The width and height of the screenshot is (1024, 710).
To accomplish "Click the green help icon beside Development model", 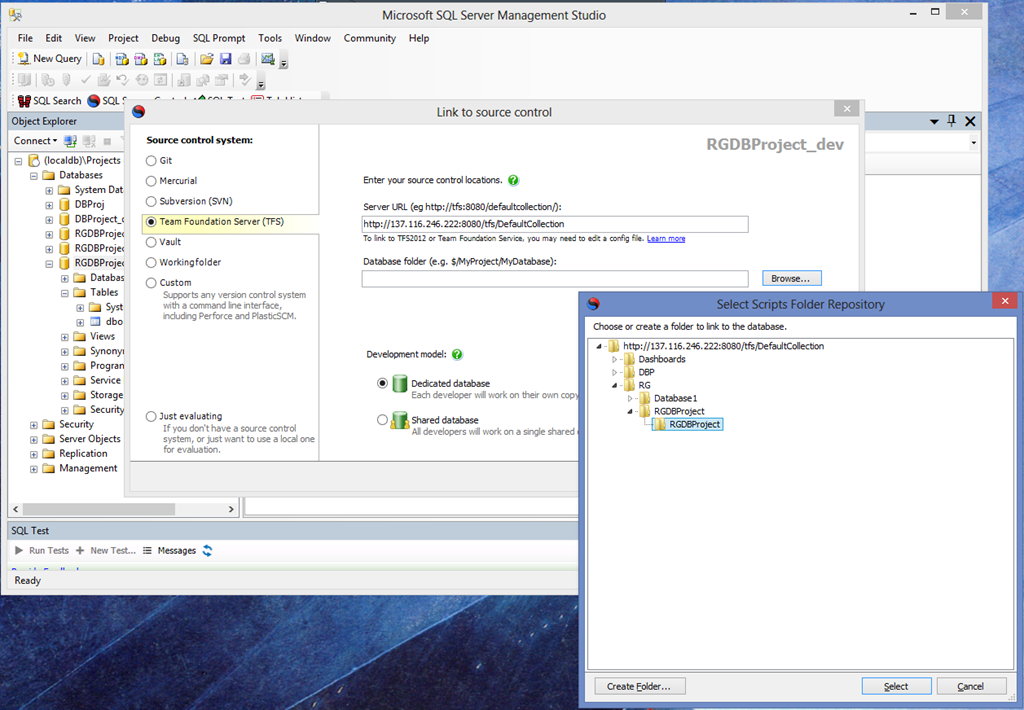I will pos(457,355).
